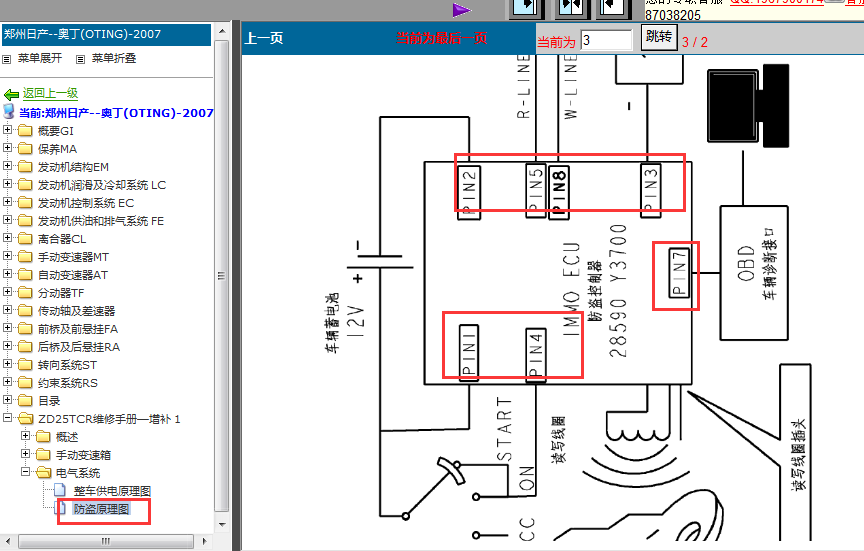This screenshot has width=864, height=551.
Task: Collapse the 电气系统 subfolder node
Action: tap(25, 472)
